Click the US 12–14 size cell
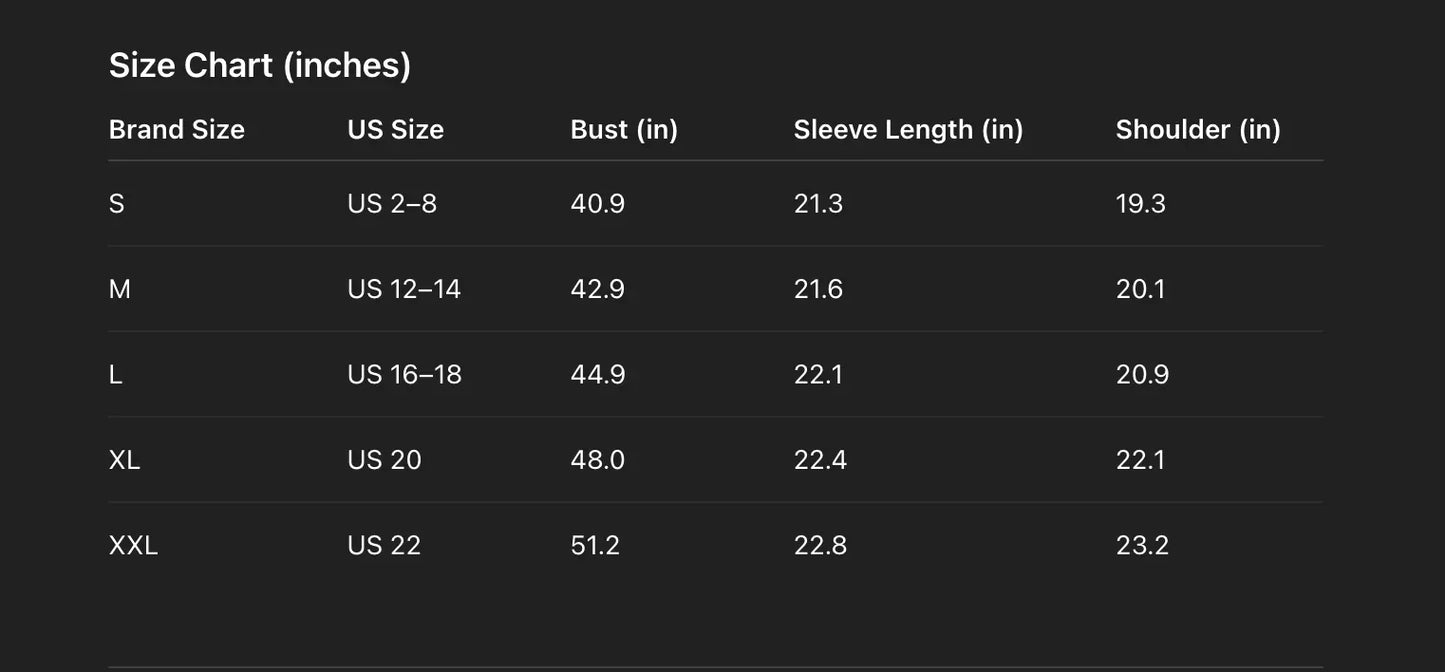1445x672 pixels. 404,289
